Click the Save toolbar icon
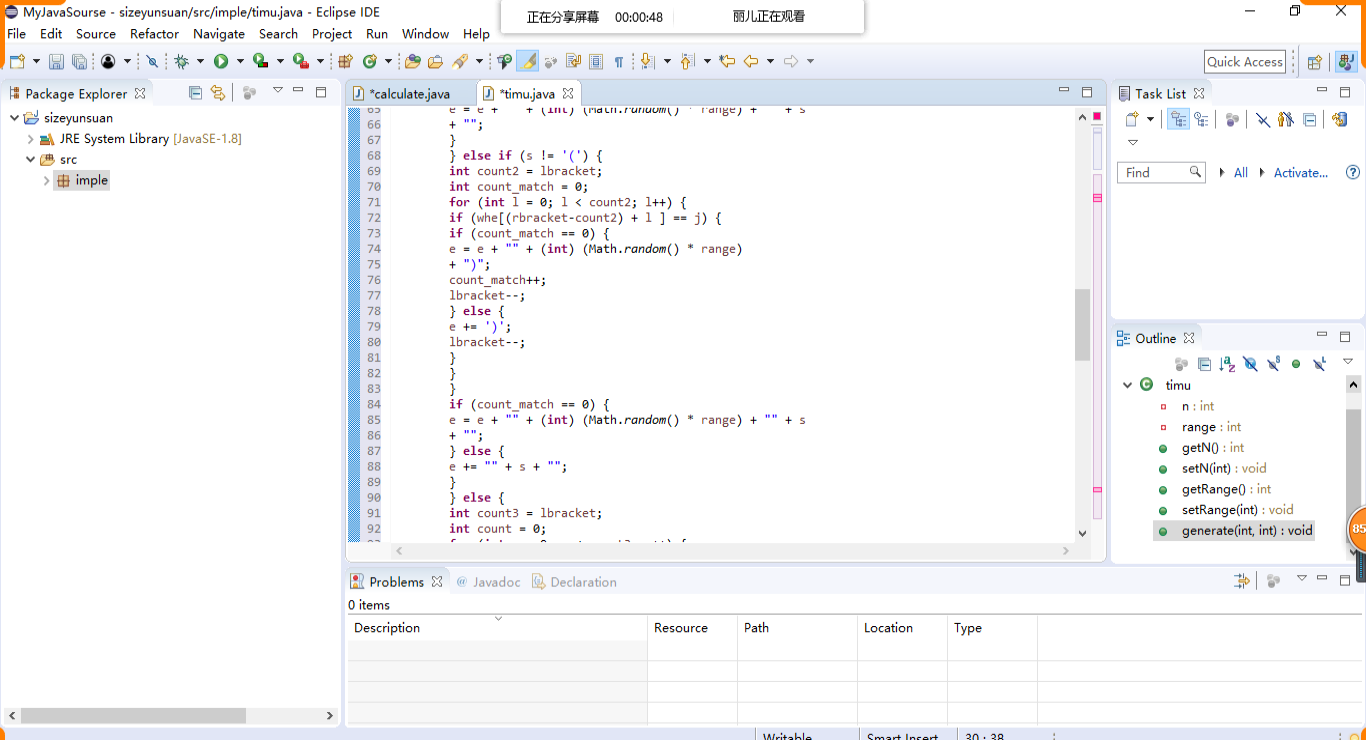 pos(56,62)
